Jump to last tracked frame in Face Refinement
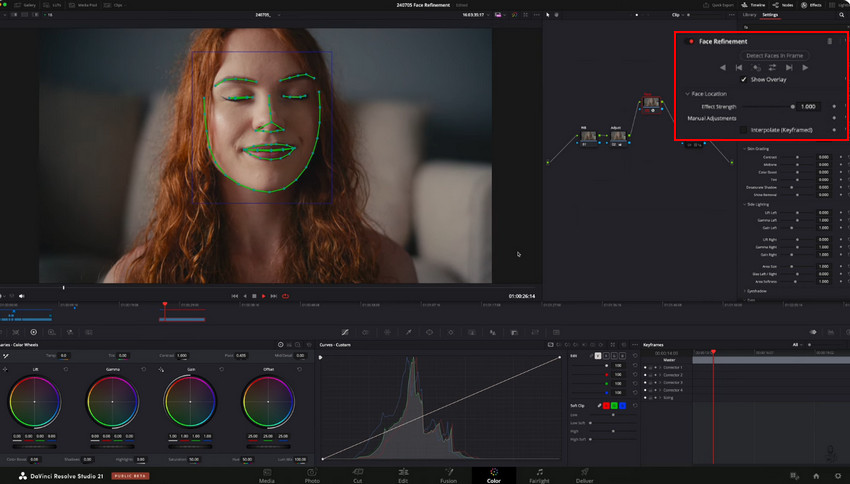This screenshot has width=850, height=484. click(x=789, y=68)
